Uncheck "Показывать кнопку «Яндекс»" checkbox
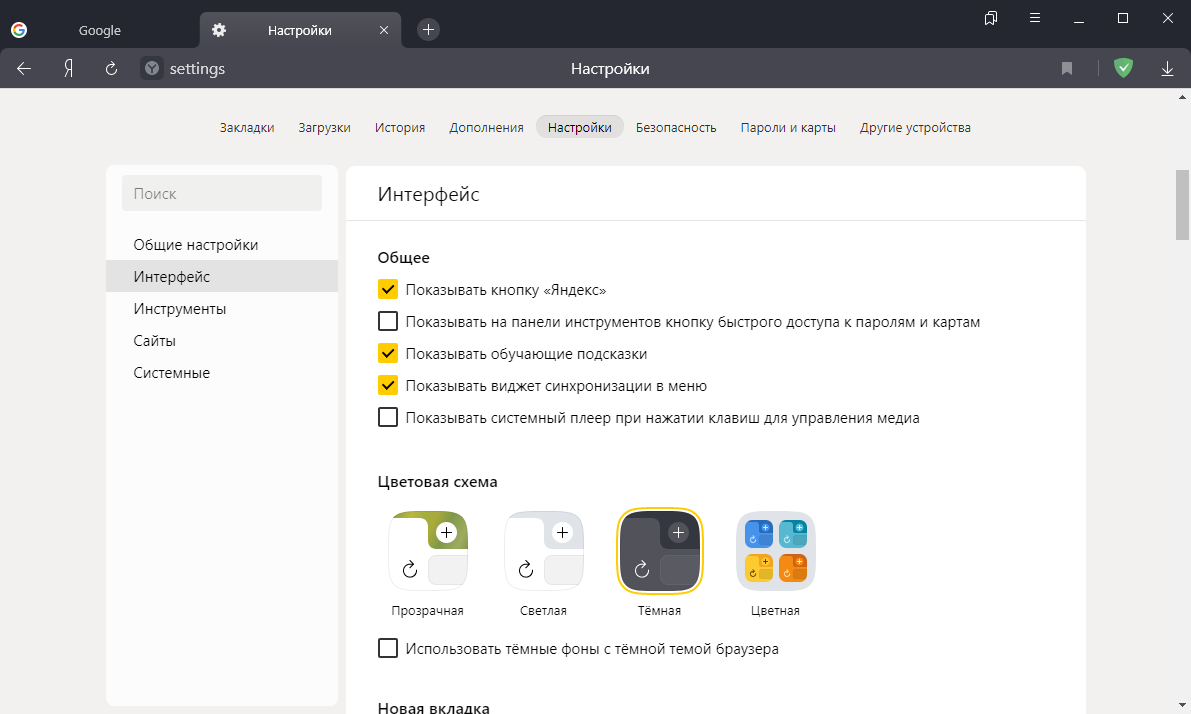 388,290
